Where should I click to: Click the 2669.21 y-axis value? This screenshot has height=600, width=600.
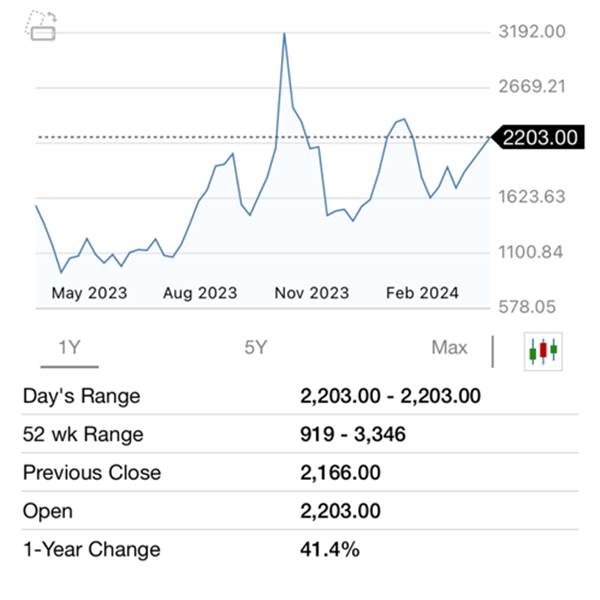(532, 87)
